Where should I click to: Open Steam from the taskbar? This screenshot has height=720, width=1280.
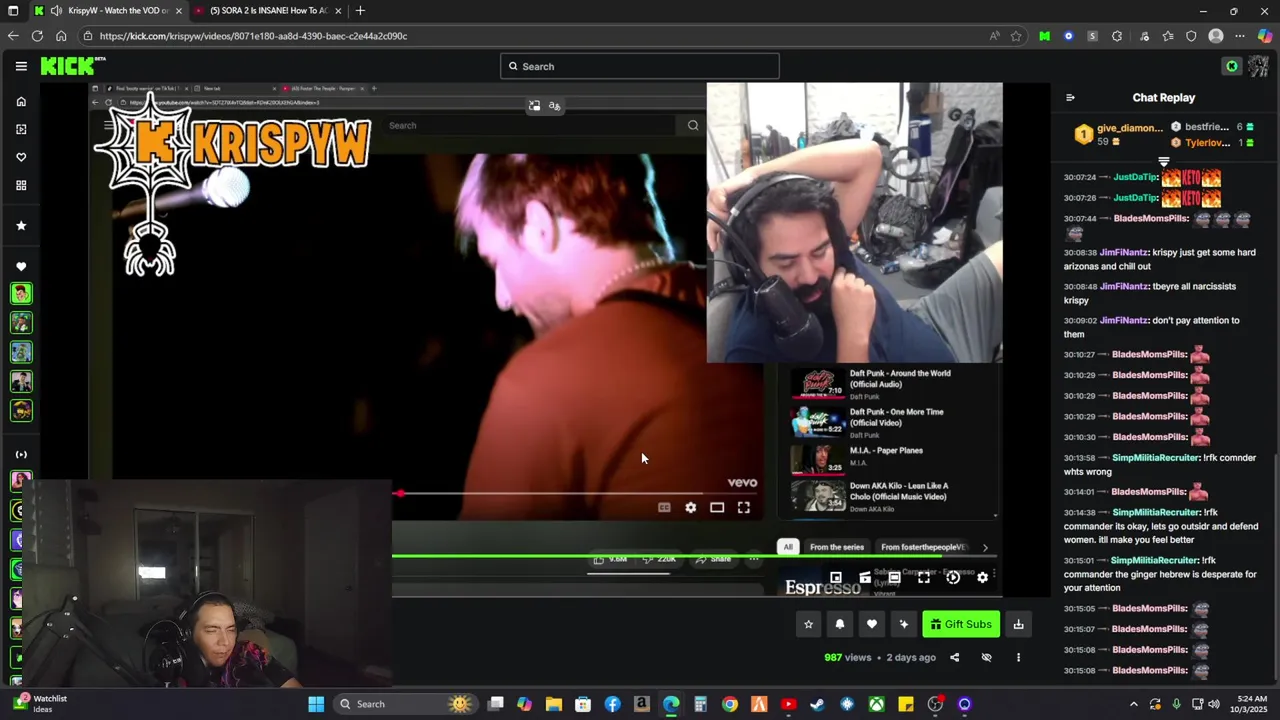pyautogui.click(x=817, y=704)
